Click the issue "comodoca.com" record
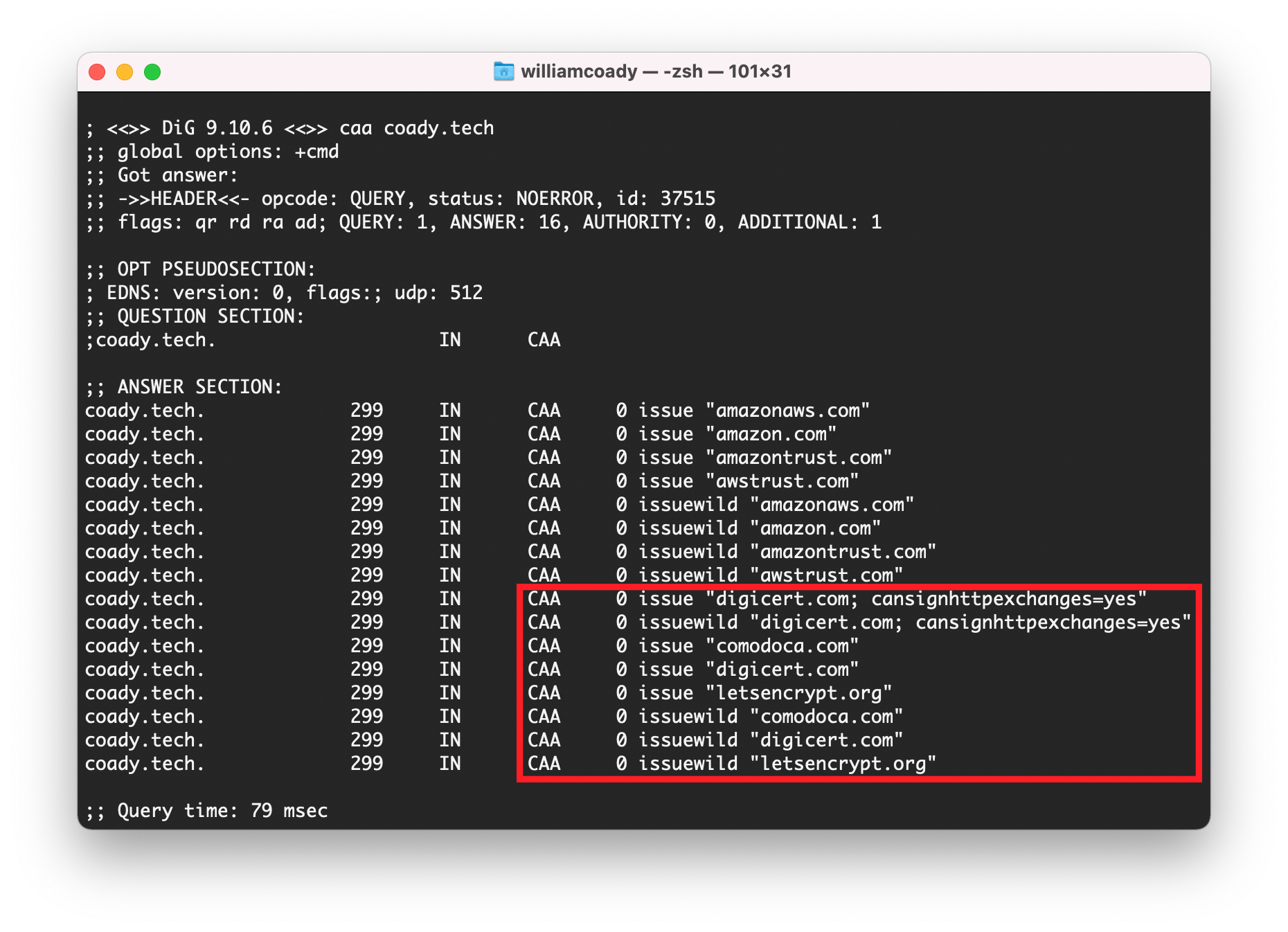This screenshot has width=1288, height=932. [x=472, y=646]
